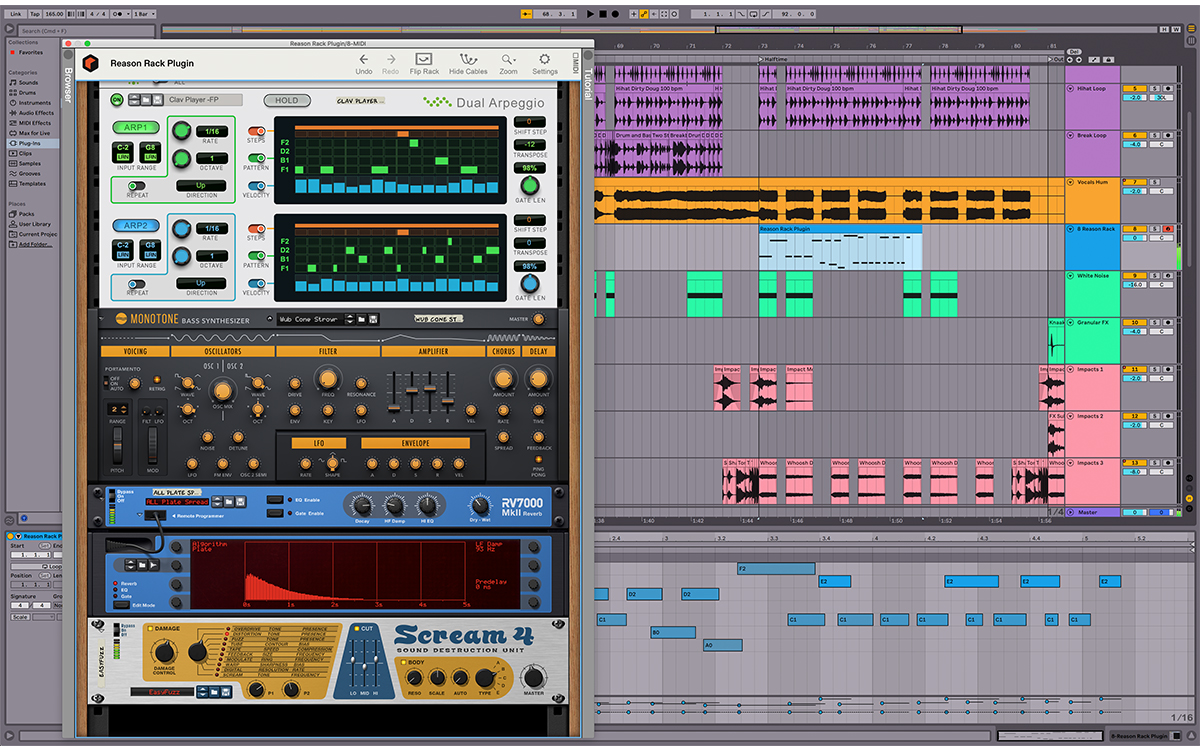
Task: Click the Tap tempo button
Action: click(35, 14)
